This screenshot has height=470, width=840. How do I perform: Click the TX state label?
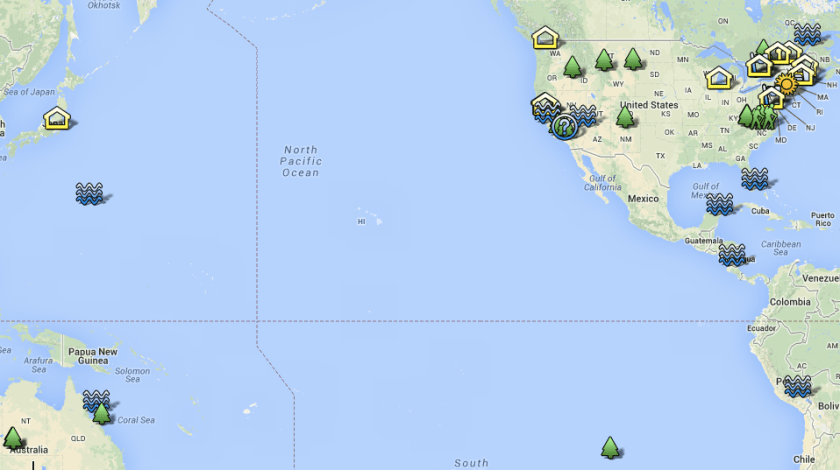[x=660, y=156]
